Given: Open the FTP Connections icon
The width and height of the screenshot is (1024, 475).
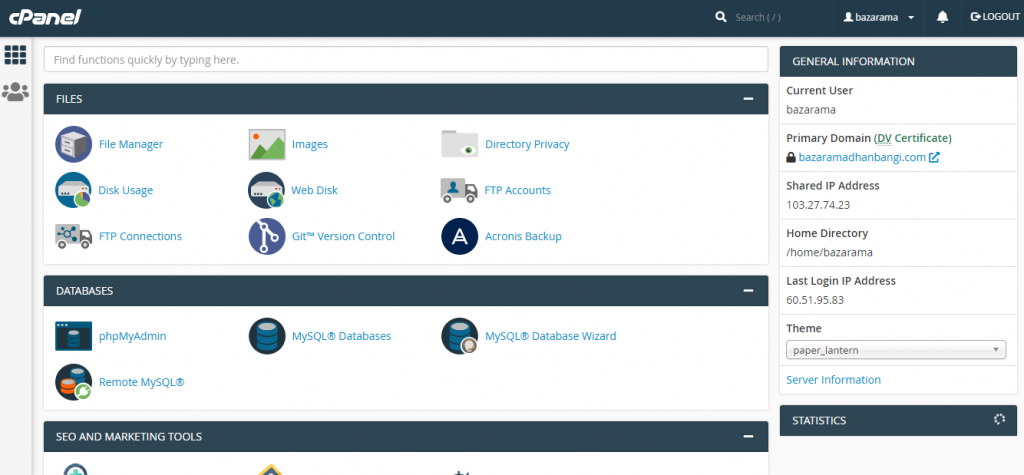Looking at the screenshot, I should 74,236.
